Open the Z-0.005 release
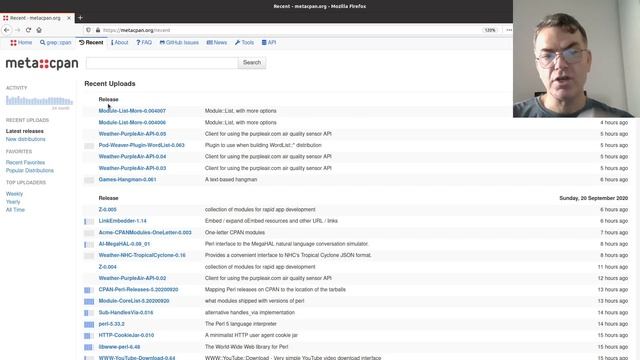The image size is (640, 360). (107, 210)
